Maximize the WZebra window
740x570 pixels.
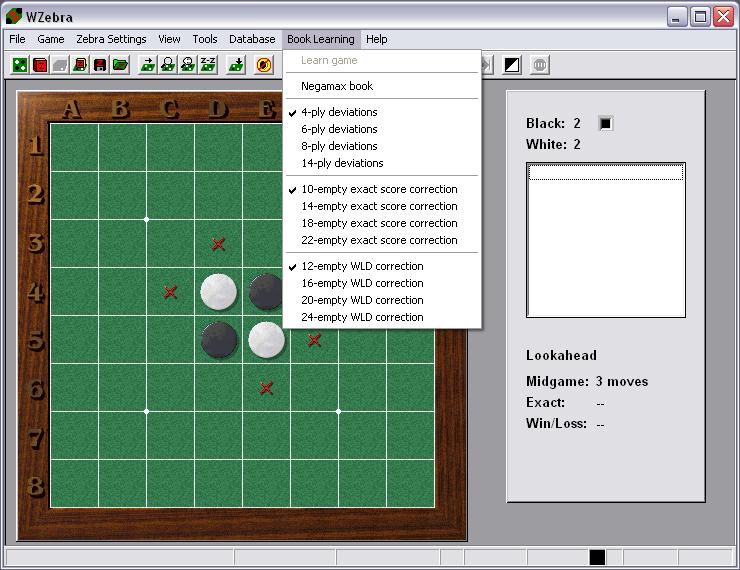click(700, 17)
